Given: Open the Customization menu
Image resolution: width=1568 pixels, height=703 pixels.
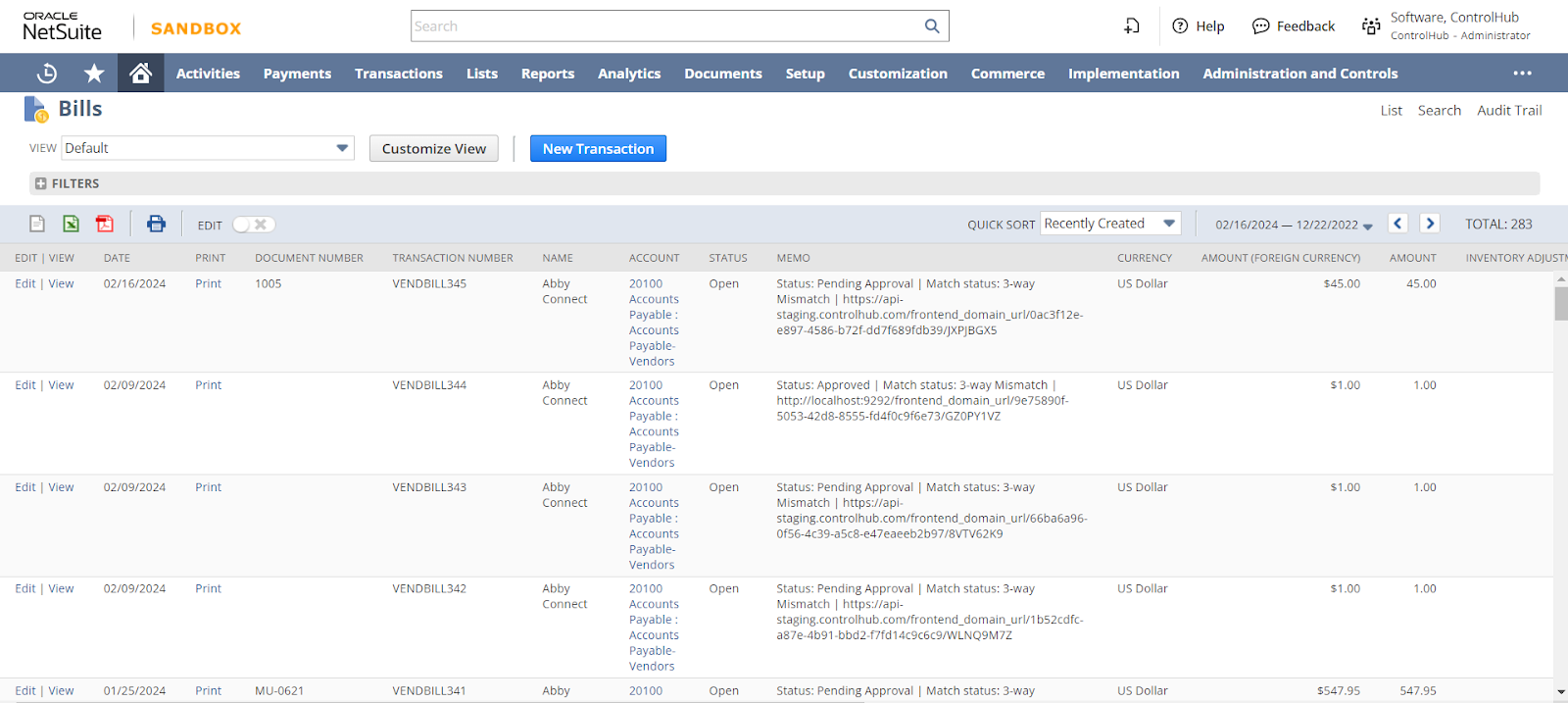Looking at the screenshot, I should point(898,74).
